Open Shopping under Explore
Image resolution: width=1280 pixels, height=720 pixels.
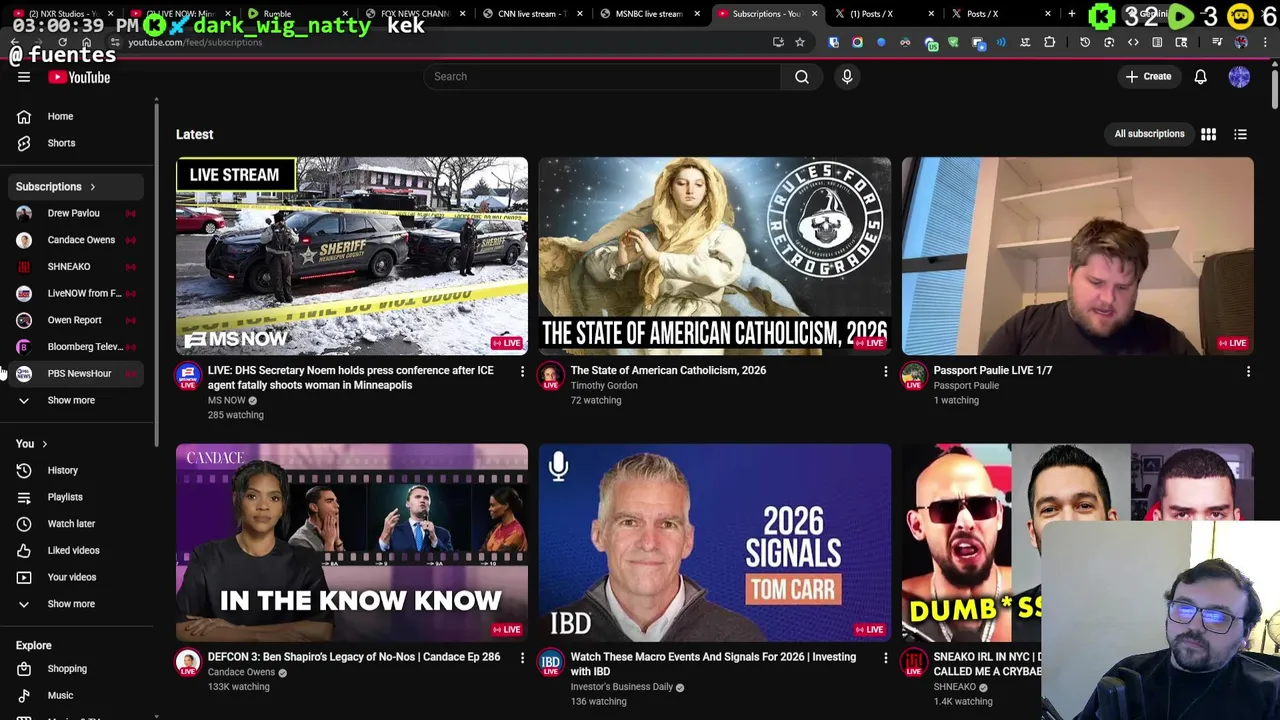click(x=78, y=668)
